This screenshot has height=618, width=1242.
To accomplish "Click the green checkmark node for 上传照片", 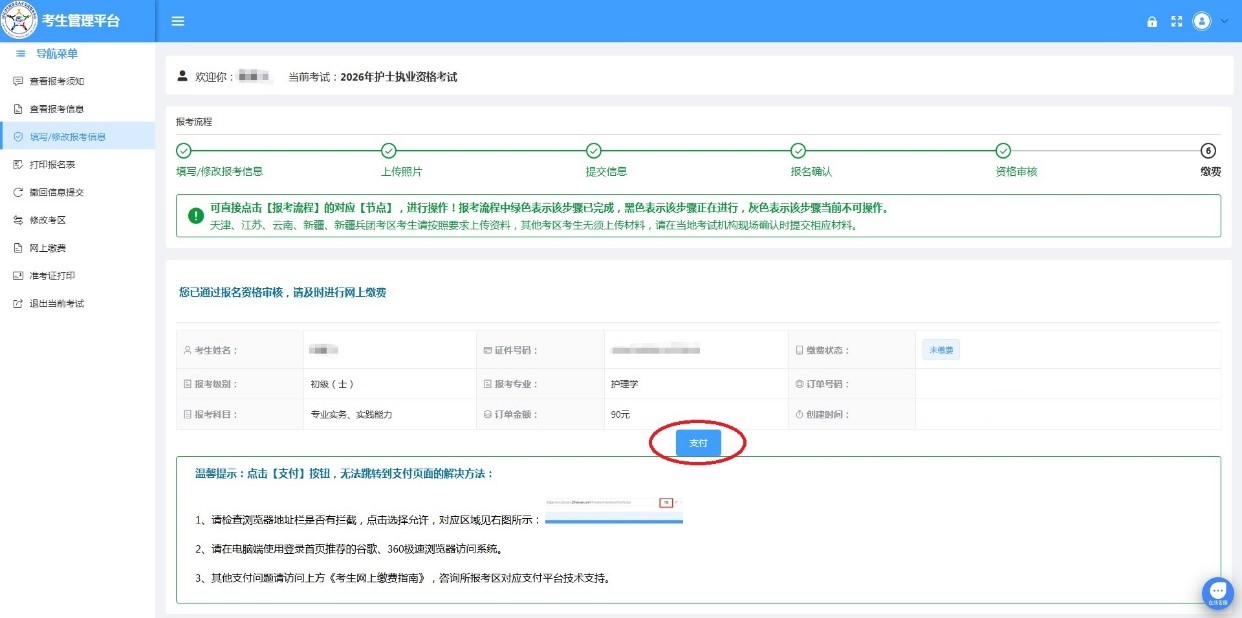I will pyautogui.click(x=389, y=151).
